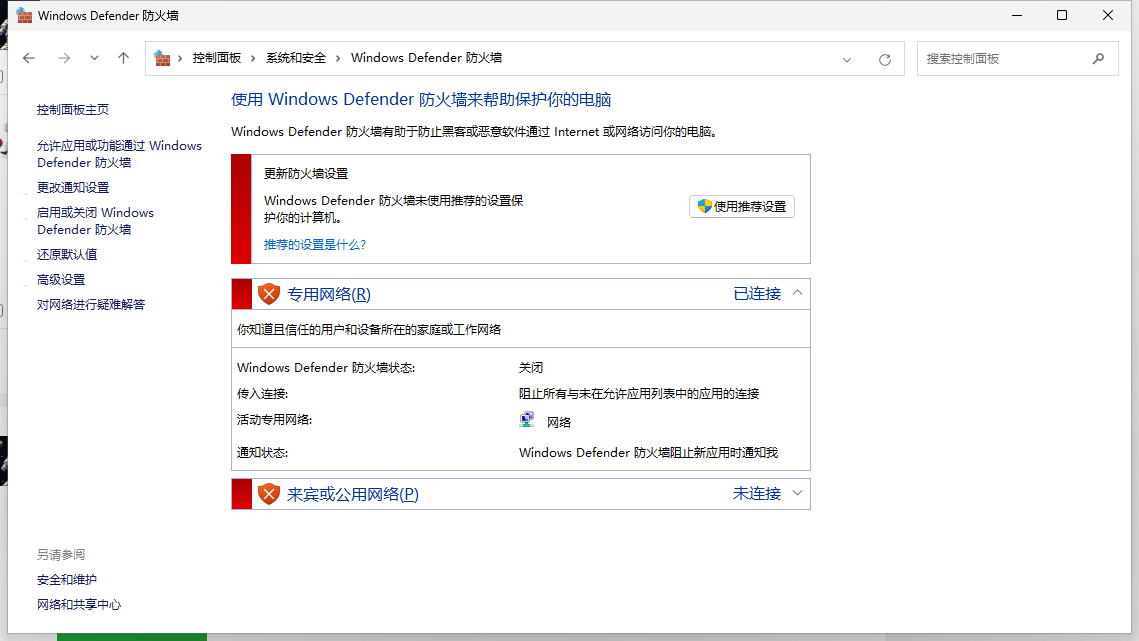1139x641 pixels.
Task: Click 专用网络(R) section title
Action: point(328,294)
